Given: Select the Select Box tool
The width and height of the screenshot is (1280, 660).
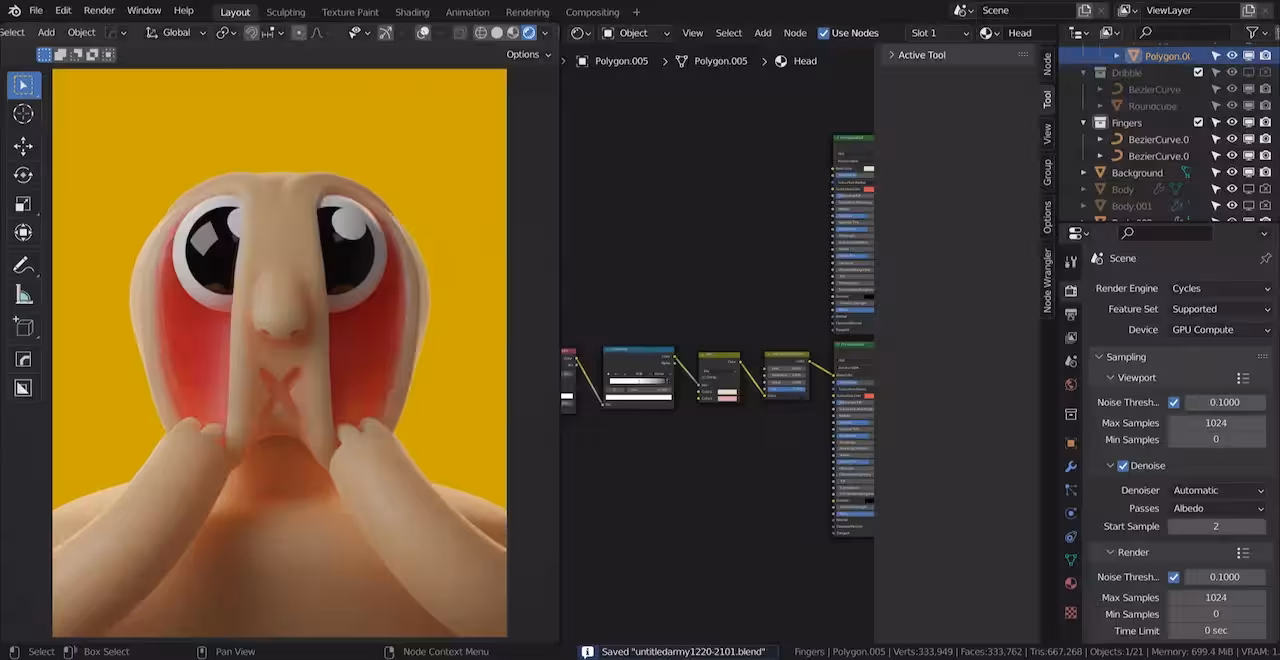Looking at the screenshot, I should [x=24, y=85].
